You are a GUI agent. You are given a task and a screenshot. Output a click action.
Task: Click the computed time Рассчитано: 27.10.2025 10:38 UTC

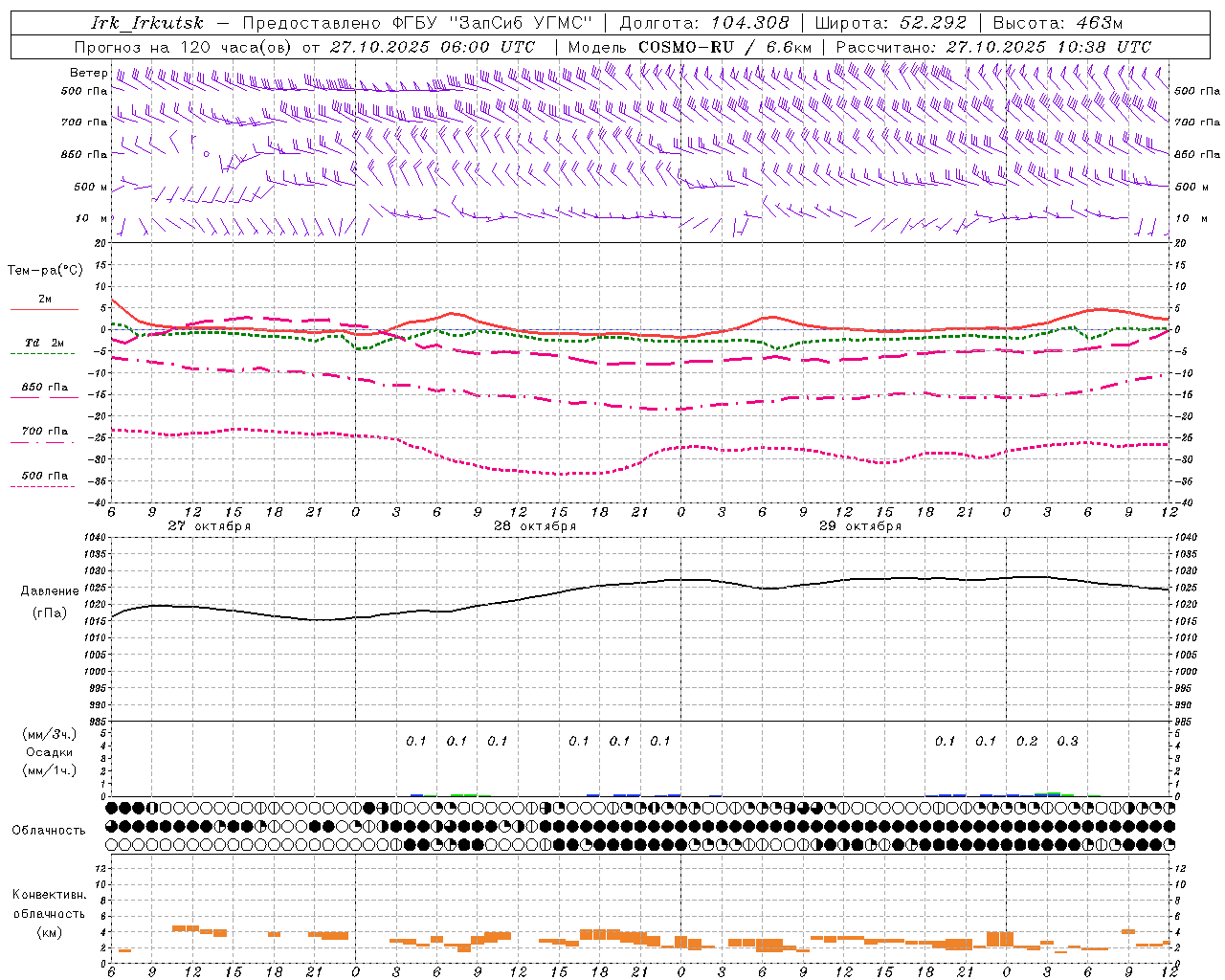tap(993, 47)
